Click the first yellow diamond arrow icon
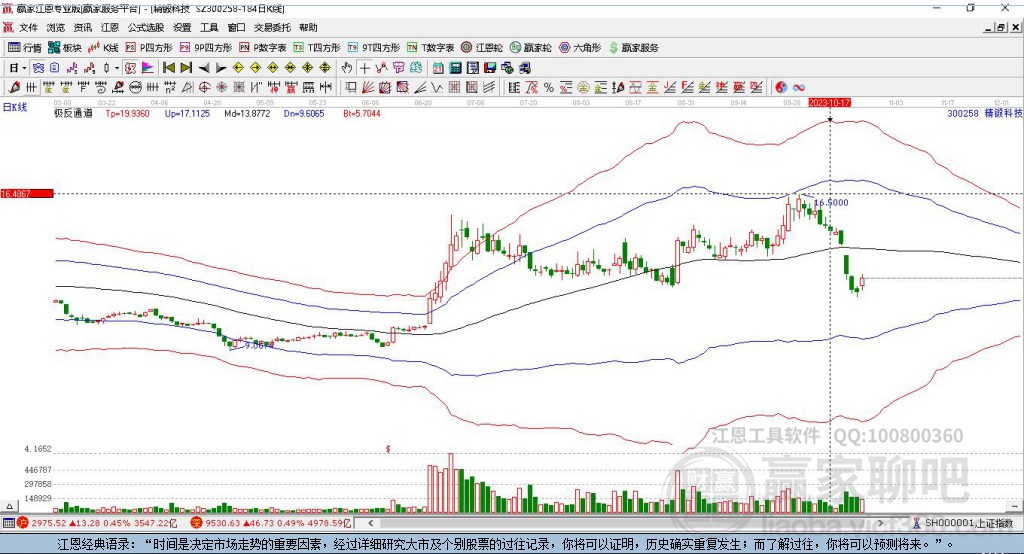Image resolution: width=1024 pixels, height=554 pixels. [238, 68]
